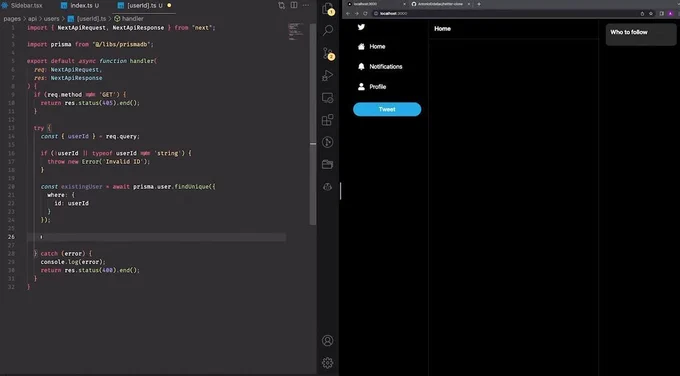The height and width of the screenshot is (376, 680).
Task: Toggle the browser side panel icon
Action: point(662,13)
